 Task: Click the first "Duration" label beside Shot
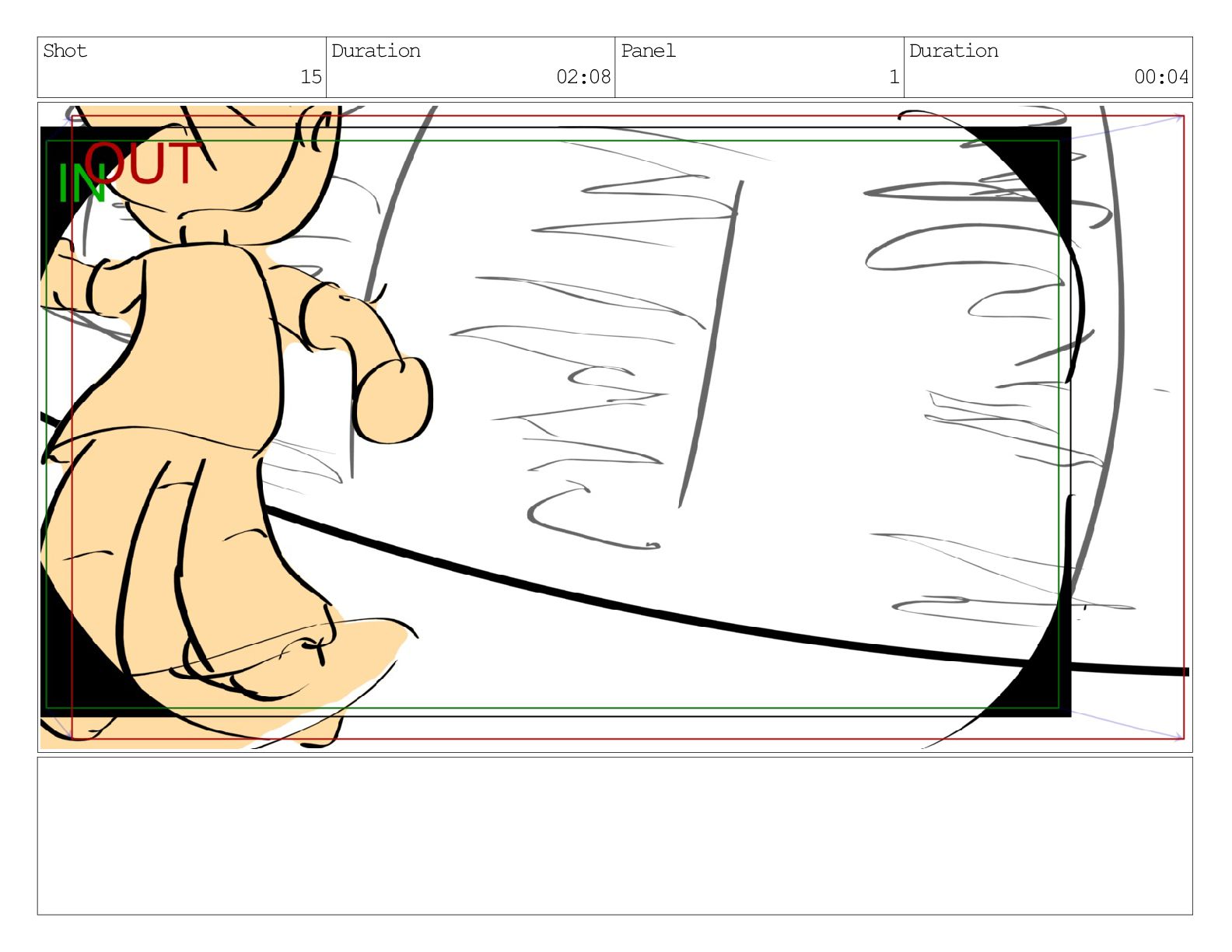click(x=376, y=51)
